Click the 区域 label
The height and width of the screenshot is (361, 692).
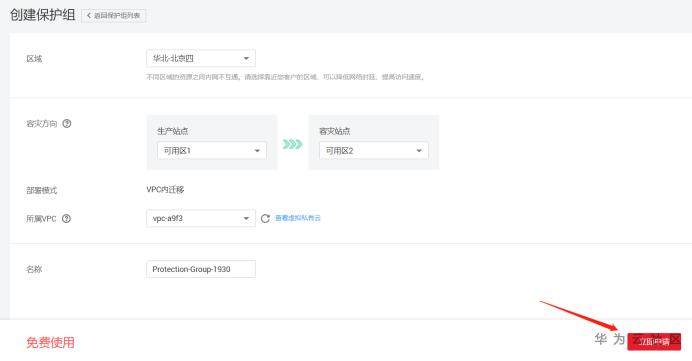34,59
